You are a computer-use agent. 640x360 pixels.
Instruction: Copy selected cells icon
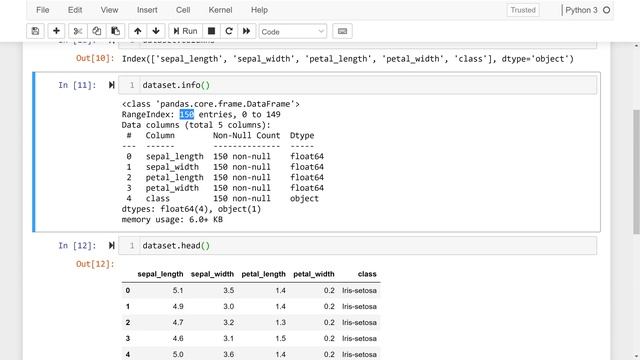pyautogui.click(x=96, y=31)
